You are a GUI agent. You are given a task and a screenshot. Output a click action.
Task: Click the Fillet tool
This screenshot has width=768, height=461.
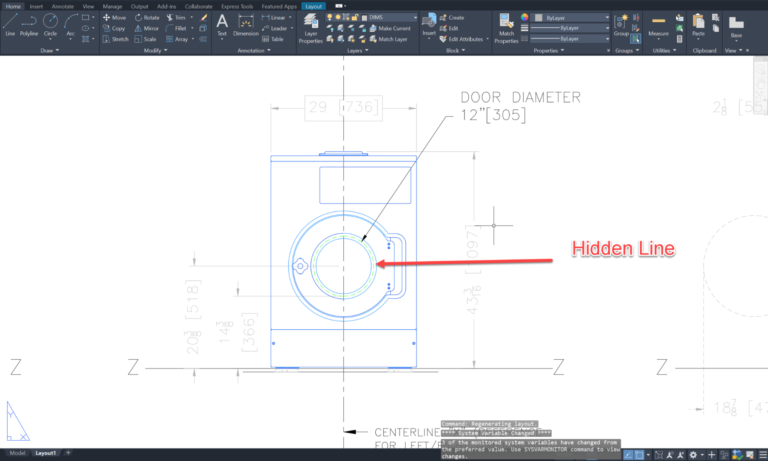[176, 28]
